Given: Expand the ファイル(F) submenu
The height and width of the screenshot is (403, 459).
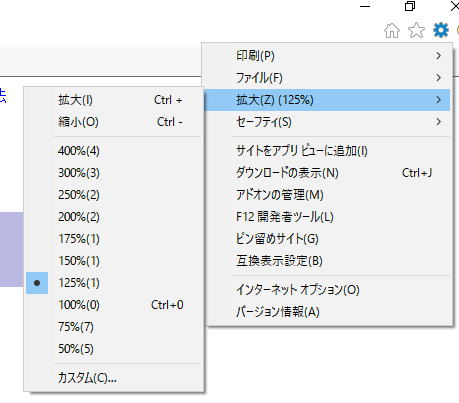Looking at the screenshot, I should [x=327, y=78].
